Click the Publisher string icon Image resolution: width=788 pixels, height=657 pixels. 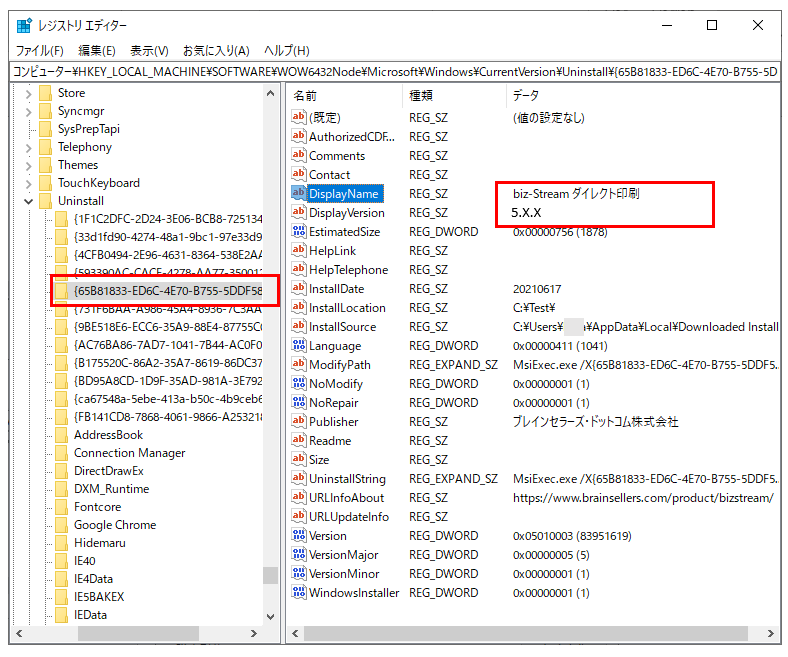tap(299, 421)
